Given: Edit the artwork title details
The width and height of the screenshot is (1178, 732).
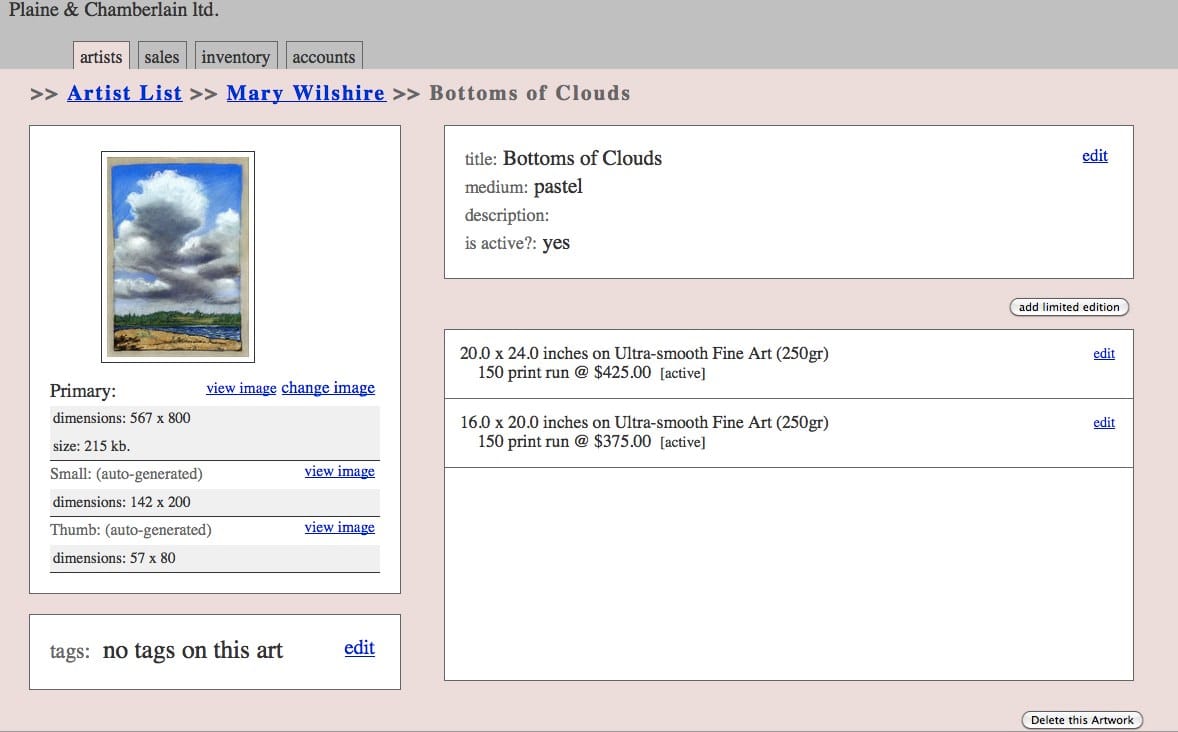Looking at the screenshot, I should [1094, 156].
